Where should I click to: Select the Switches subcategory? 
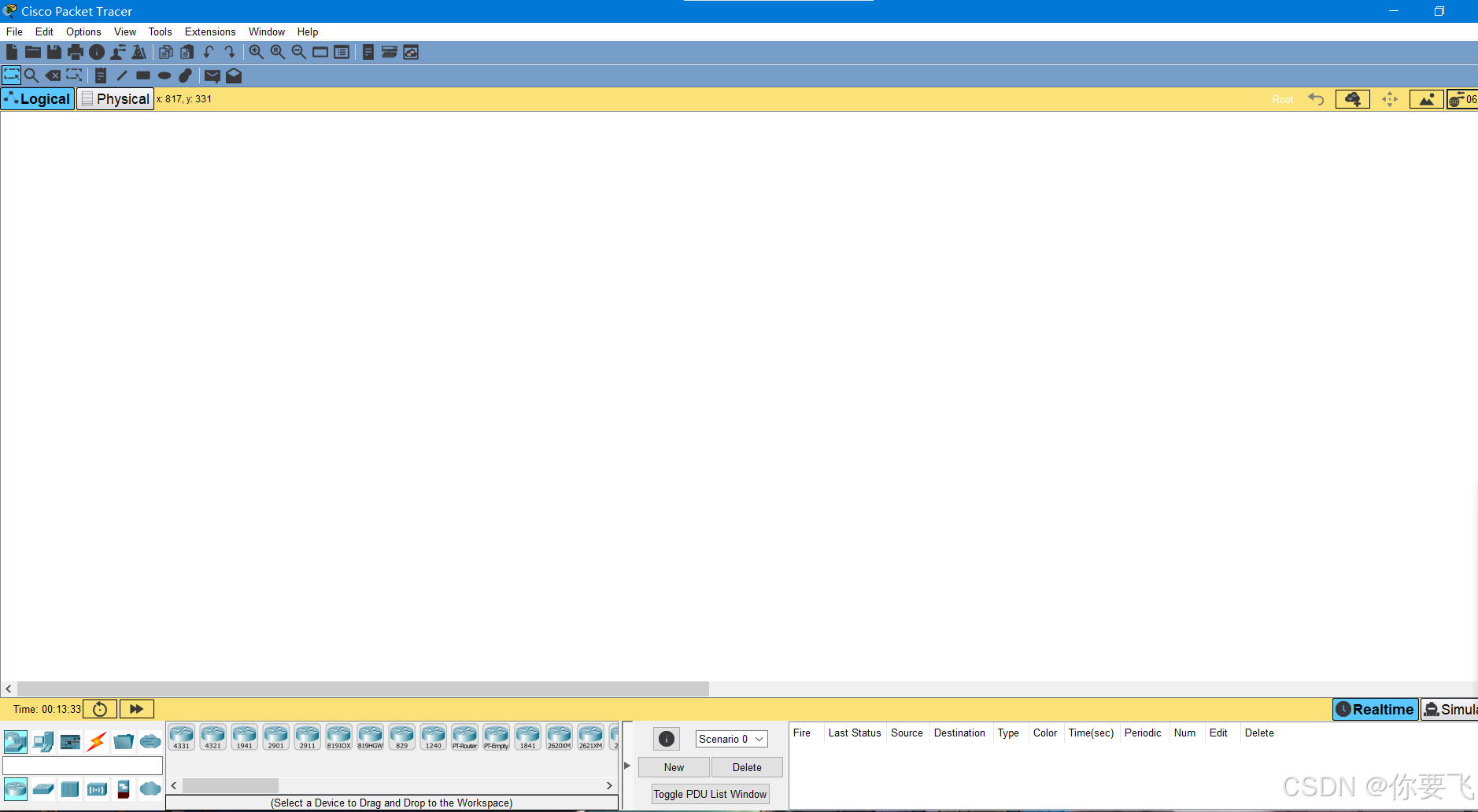click(43, 788)
